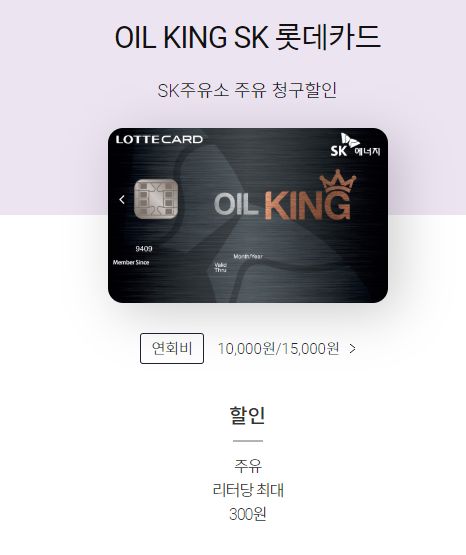Click the 300원 discount amount
This screenshot has width=466, height=555.
coord(248,514)
